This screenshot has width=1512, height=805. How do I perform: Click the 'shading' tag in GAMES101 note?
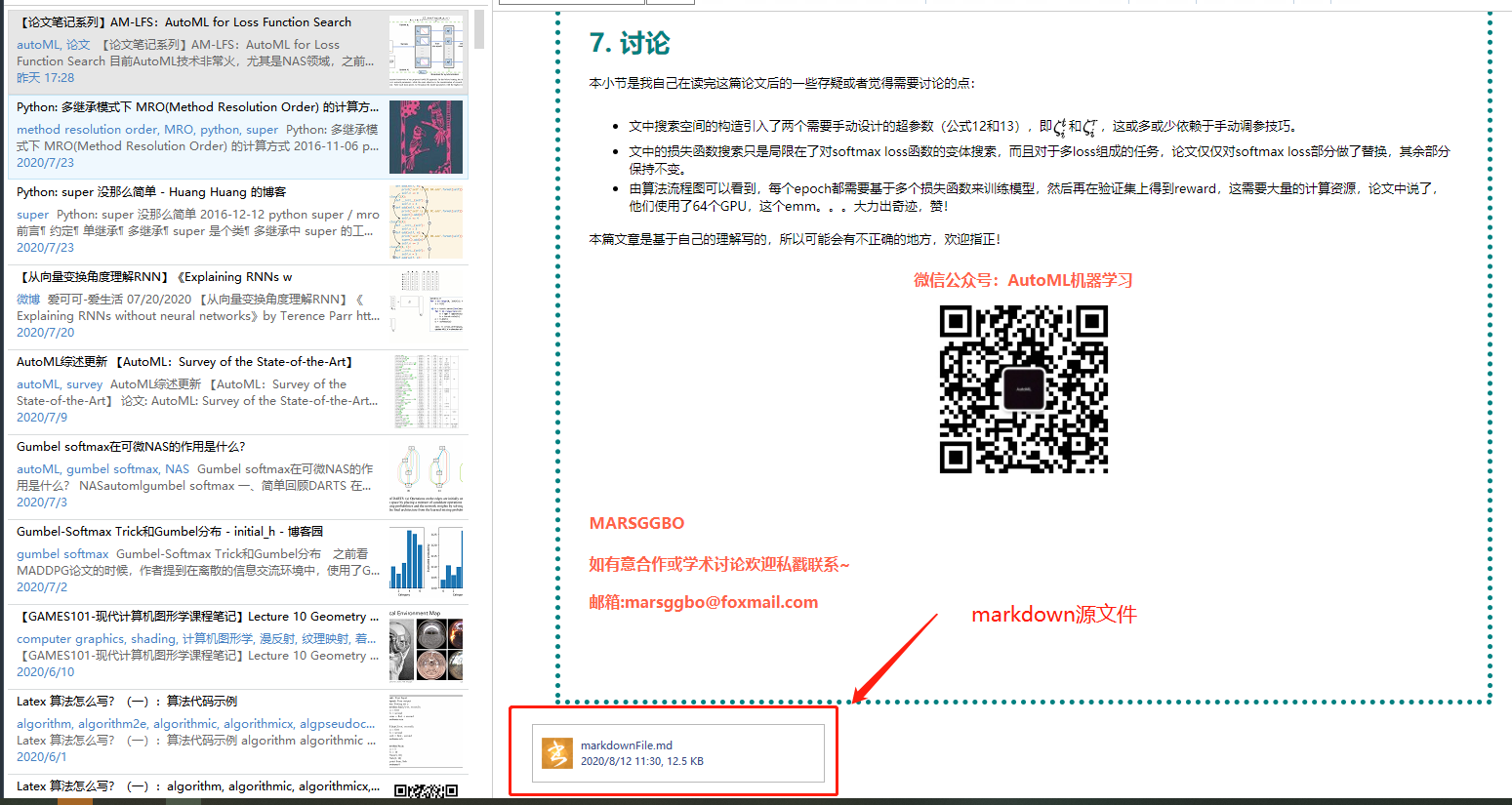point(153,639)
